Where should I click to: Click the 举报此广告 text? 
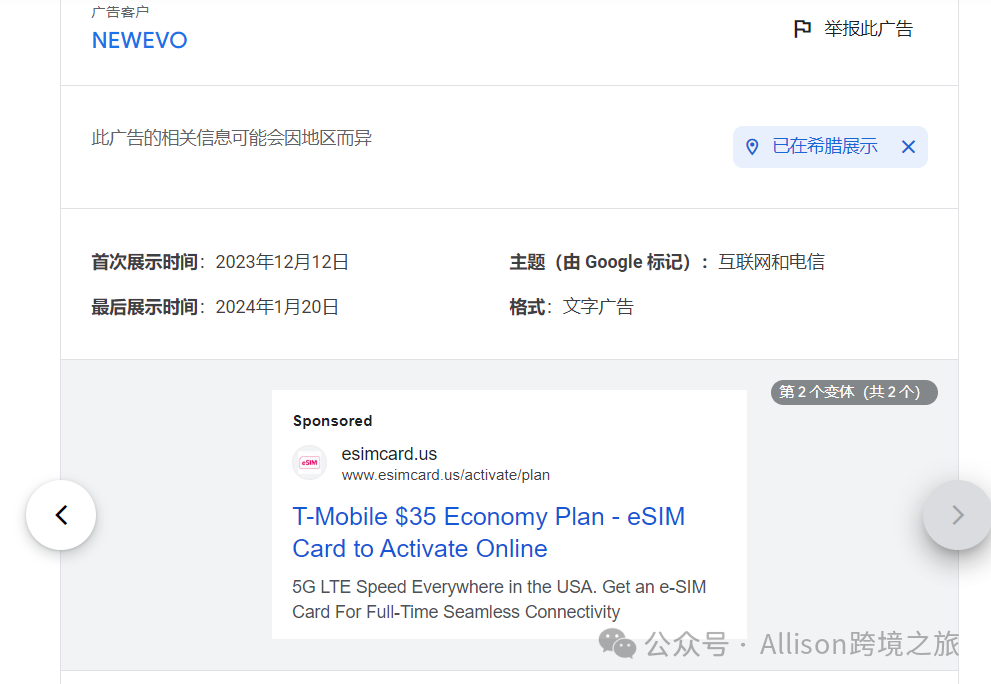click(868, 29)
